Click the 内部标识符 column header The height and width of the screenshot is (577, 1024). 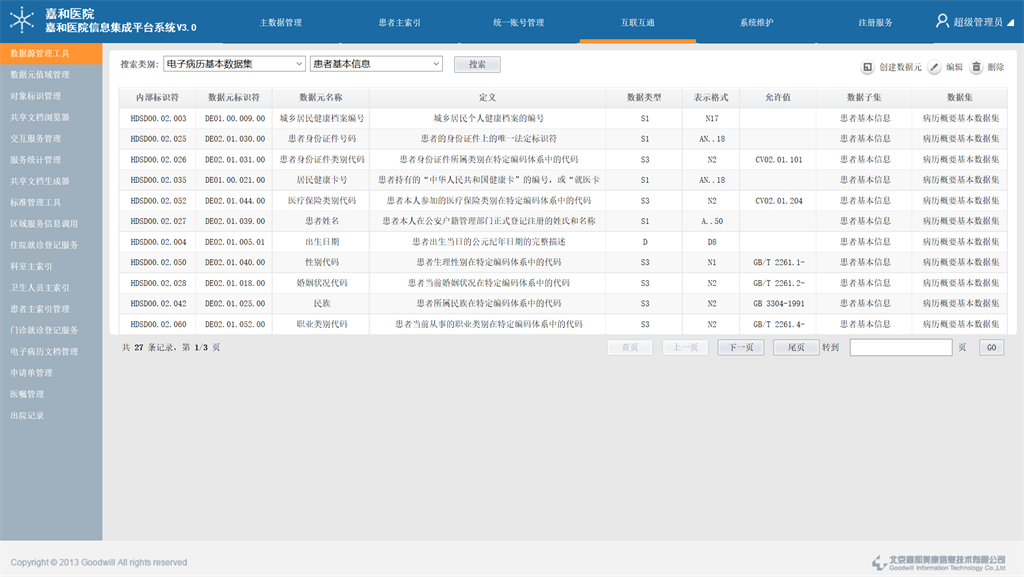[158, 97]
